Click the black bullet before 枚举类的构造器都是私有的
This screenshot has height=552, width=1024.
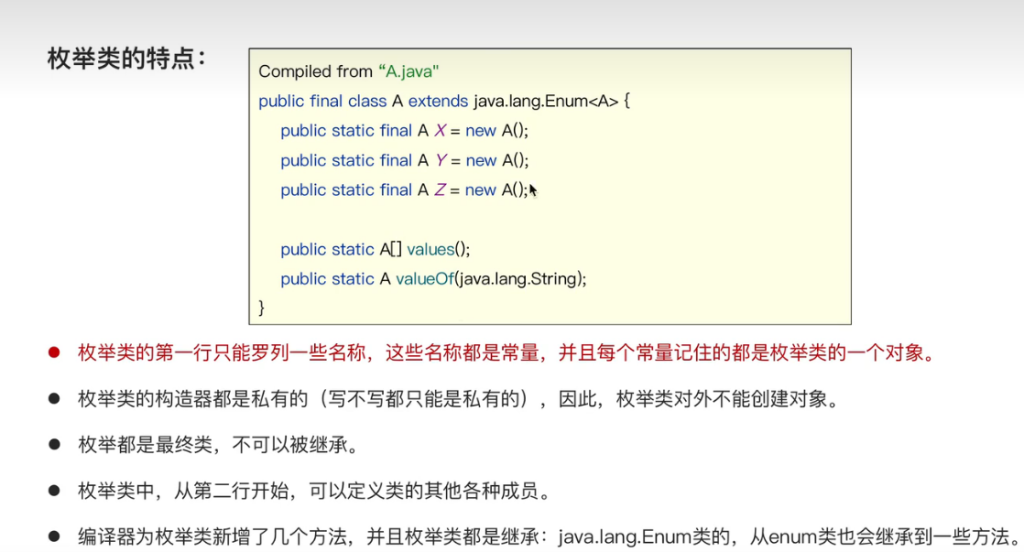54,399
